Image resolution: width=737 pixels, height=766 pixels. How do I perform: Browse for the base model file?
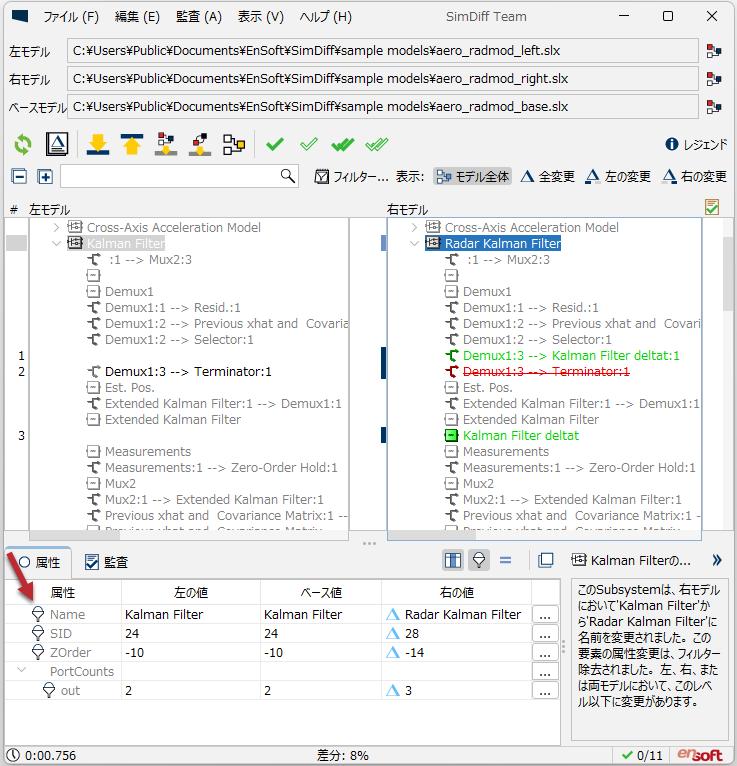click(714, 106)
